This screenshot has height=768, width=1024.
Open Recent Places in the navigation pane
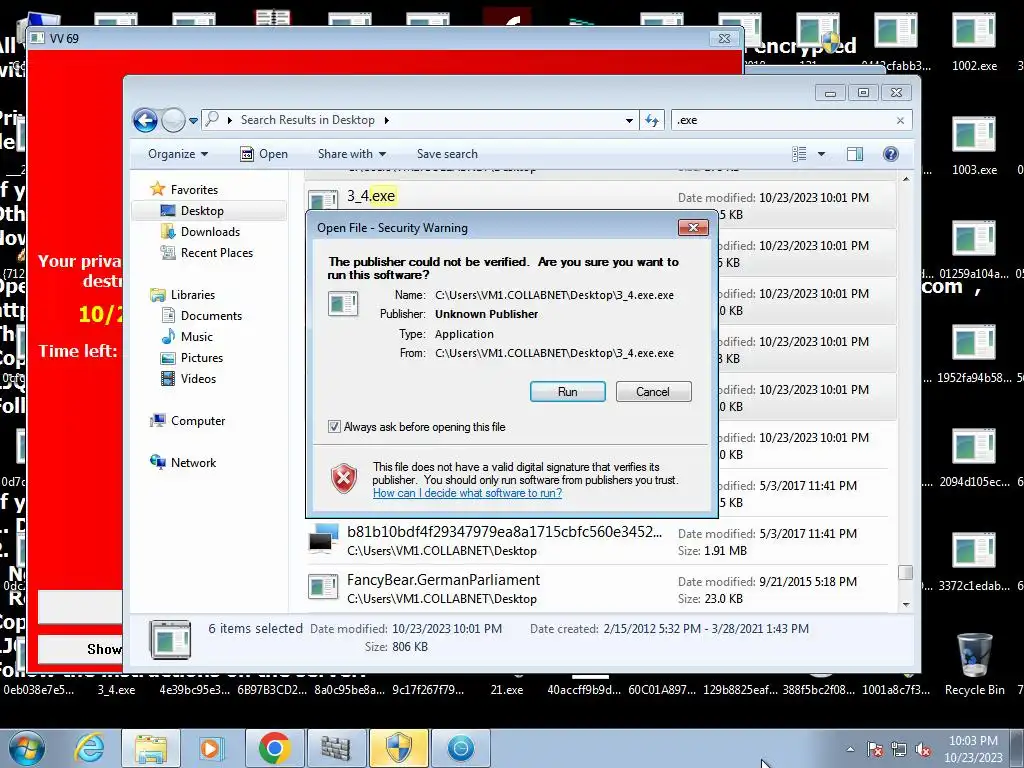[216, 253]
